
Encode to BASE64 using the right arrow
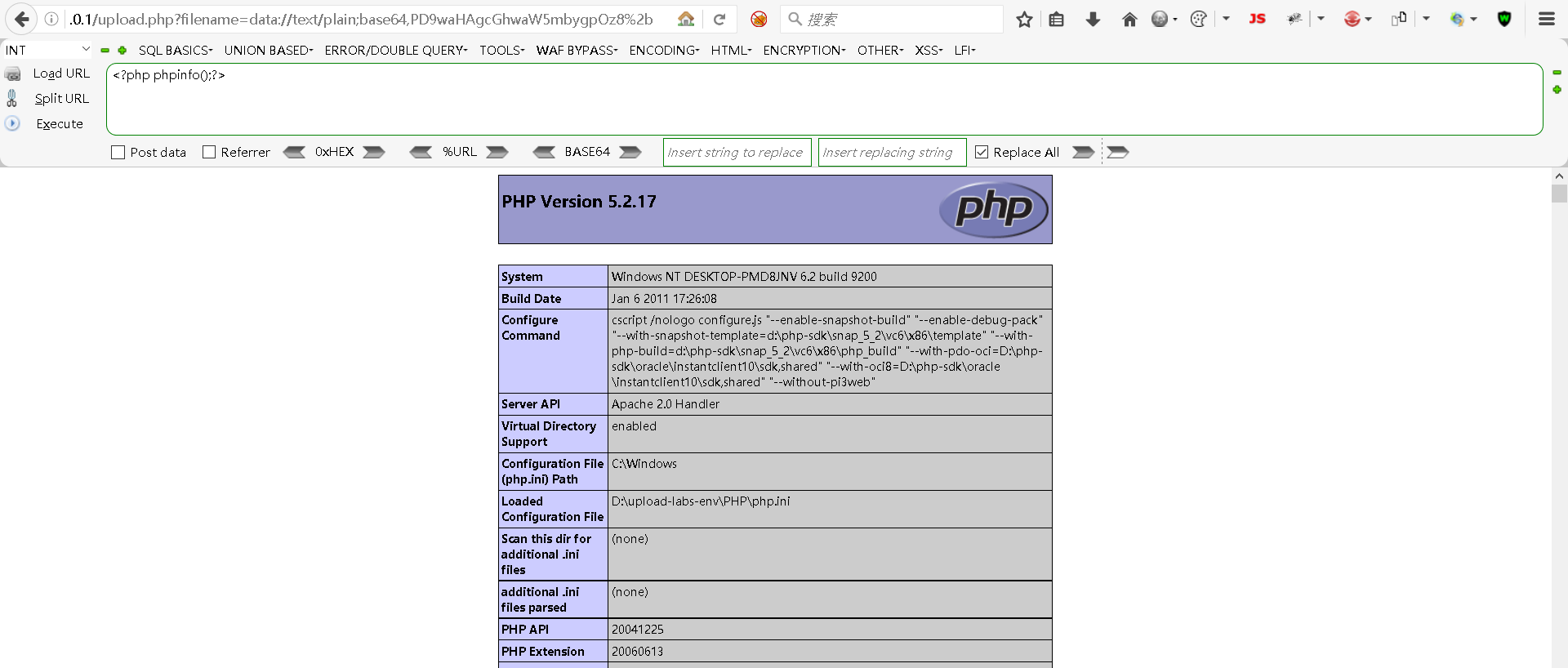[630, 152]
